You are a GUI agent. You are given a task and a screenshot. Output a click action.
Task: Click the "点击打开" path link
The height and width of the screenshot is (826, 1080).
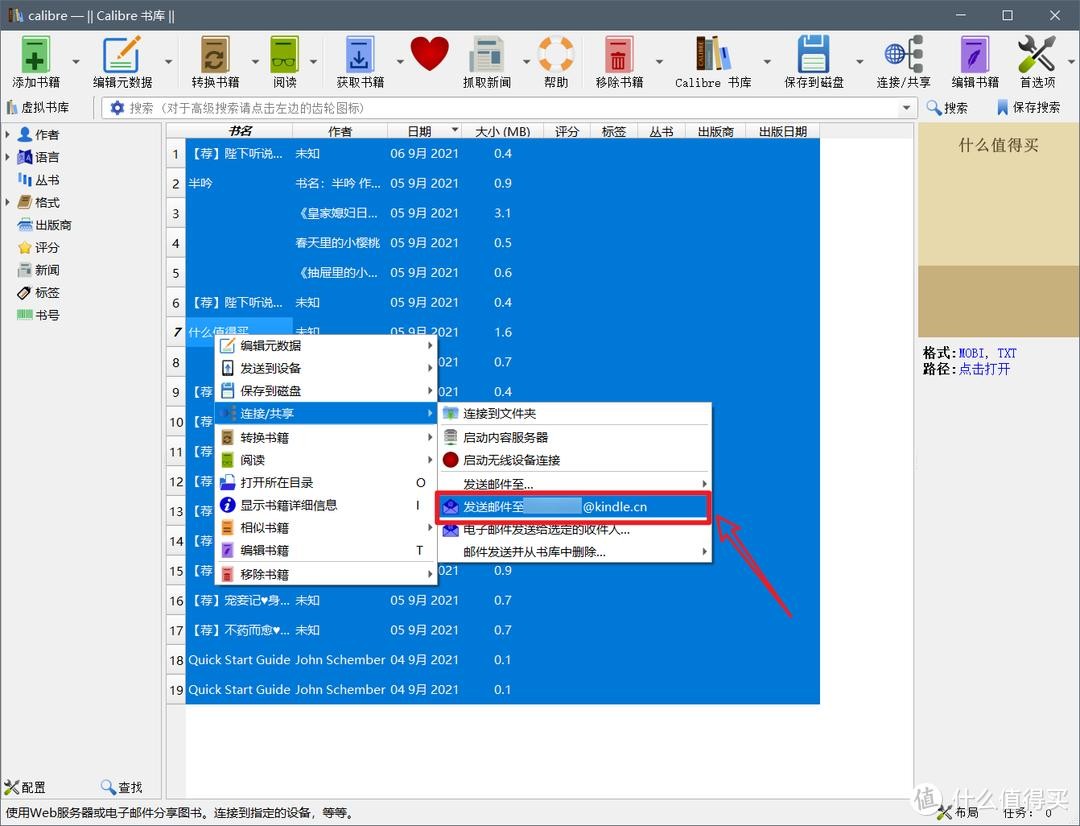coord(984,369)
